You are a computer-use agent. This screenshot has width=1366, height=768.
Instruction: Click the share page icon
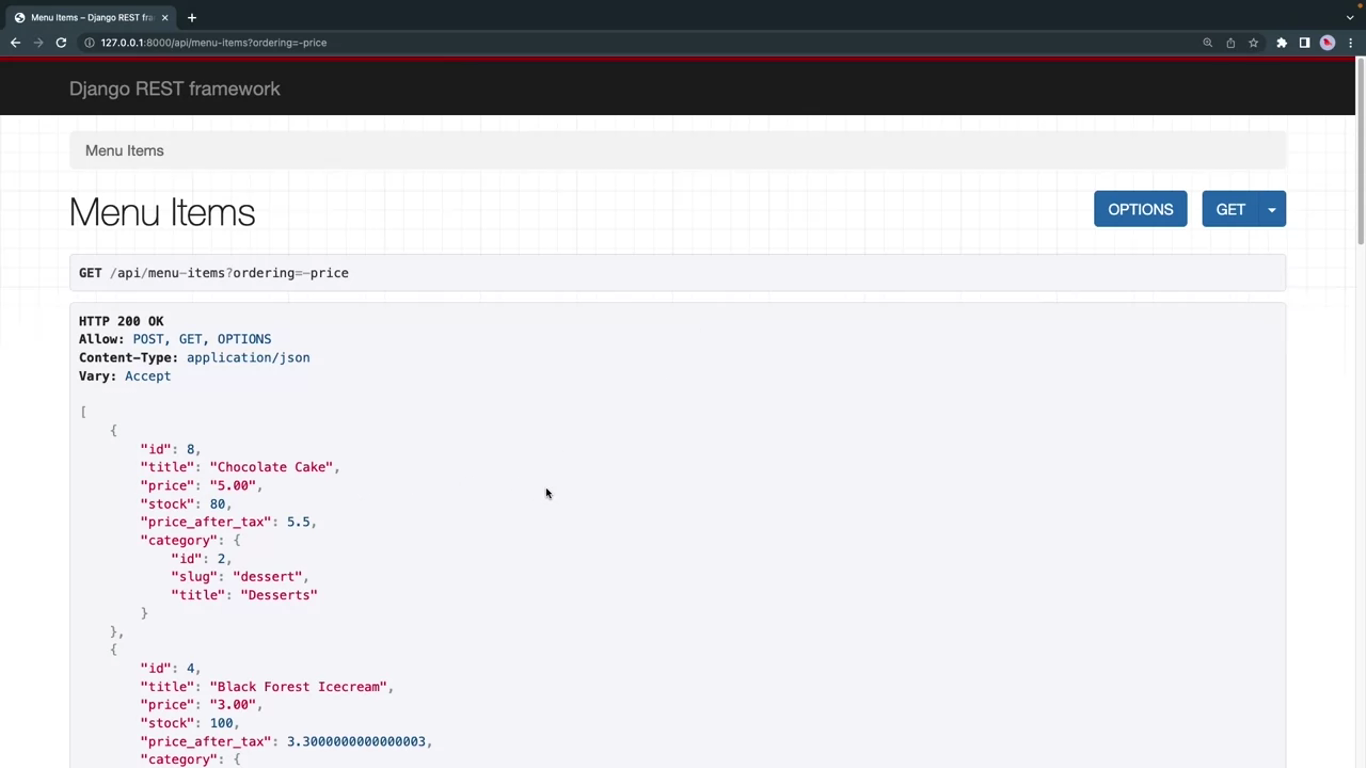point(1230,43)
